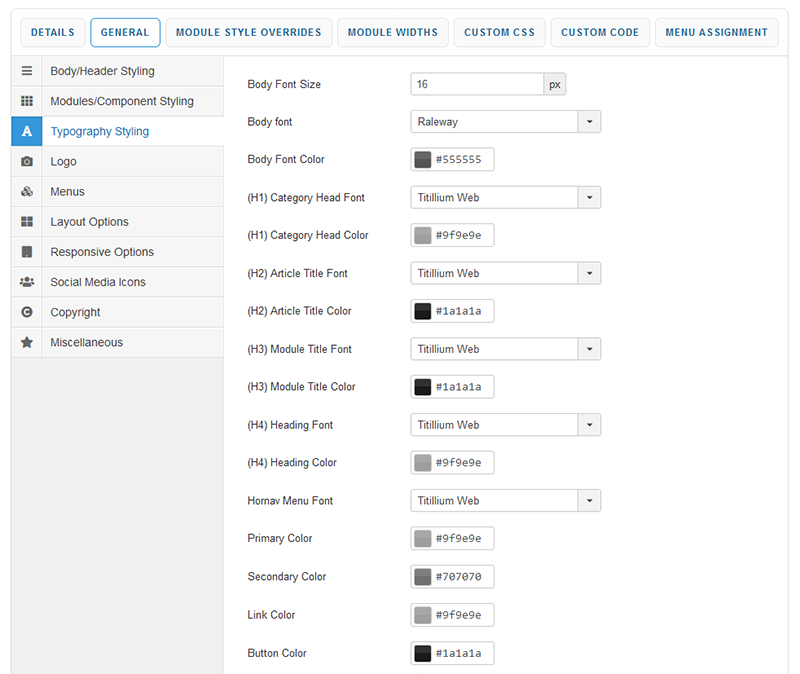Click the star icon beside Miscellaneous
Viewport: 800px width, 674px height.
27,342
